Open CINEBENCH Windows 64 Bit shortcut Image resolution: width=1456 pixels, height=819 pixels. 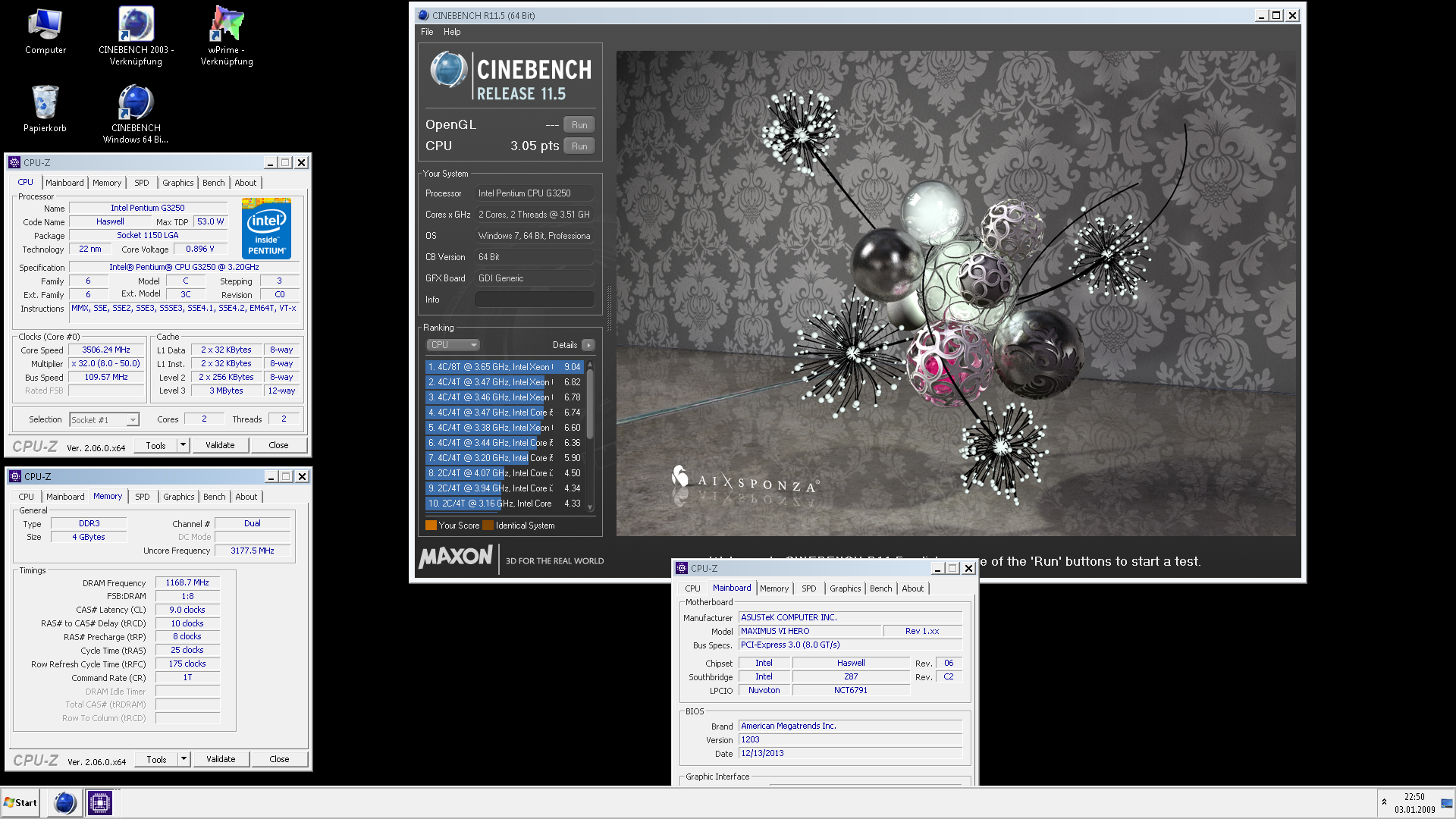coord(136,113)
